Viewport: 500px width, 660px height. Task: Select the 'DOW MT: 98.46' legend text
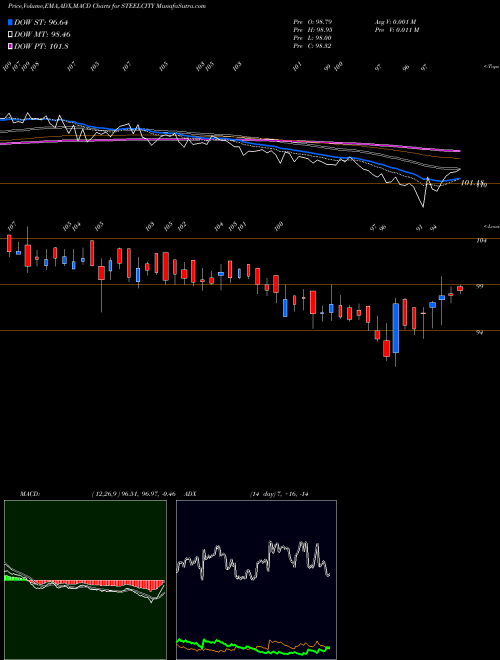pos(42,35)
